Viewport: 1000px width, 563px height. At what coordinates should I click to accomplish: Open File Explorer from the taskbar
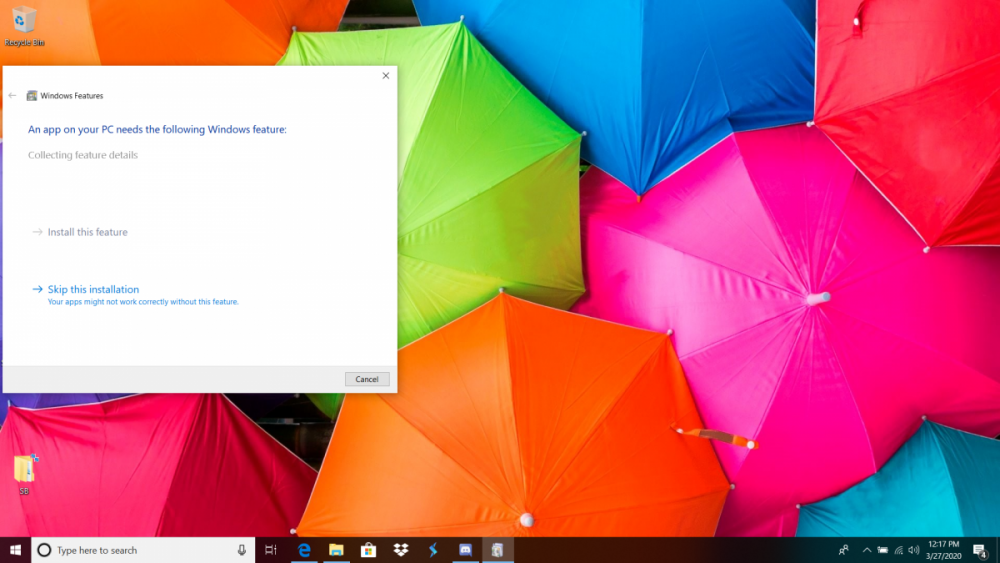point(336,550)
